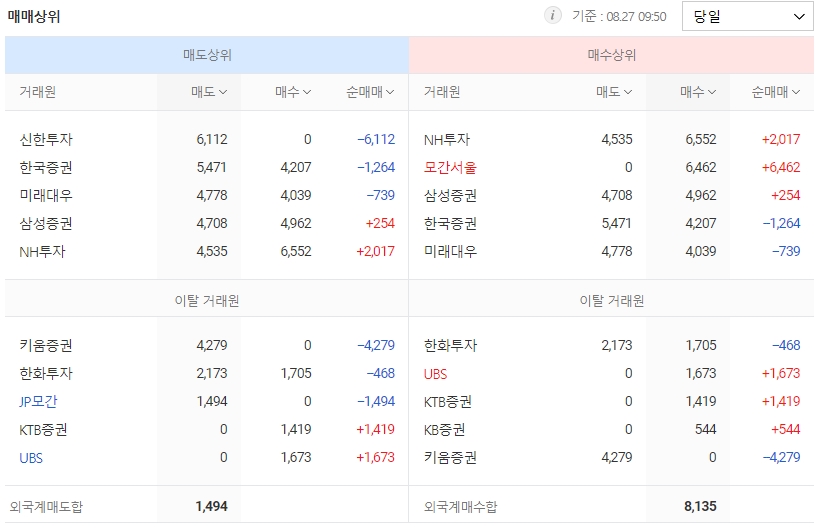Click 매매상위 section title

click(34, 16)
